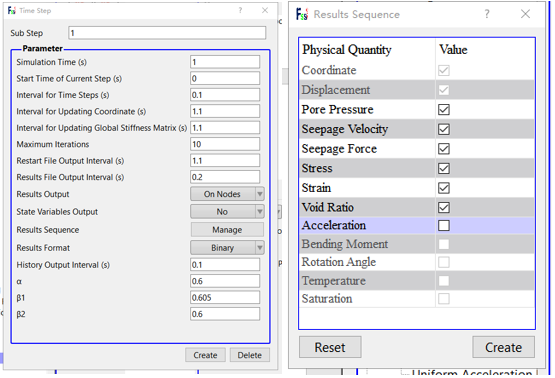
Task: Open help in Results Sequence dialog
Action: pyautogui.click(x=487, y=14)
